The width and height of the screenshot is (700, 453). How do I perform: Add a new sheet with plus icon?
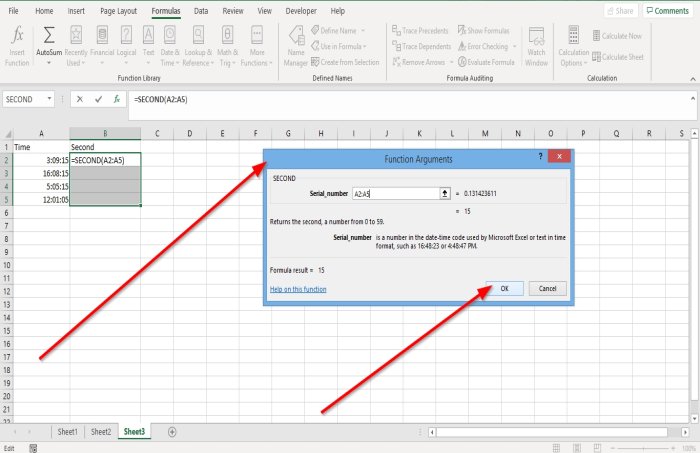coord(172,432)
